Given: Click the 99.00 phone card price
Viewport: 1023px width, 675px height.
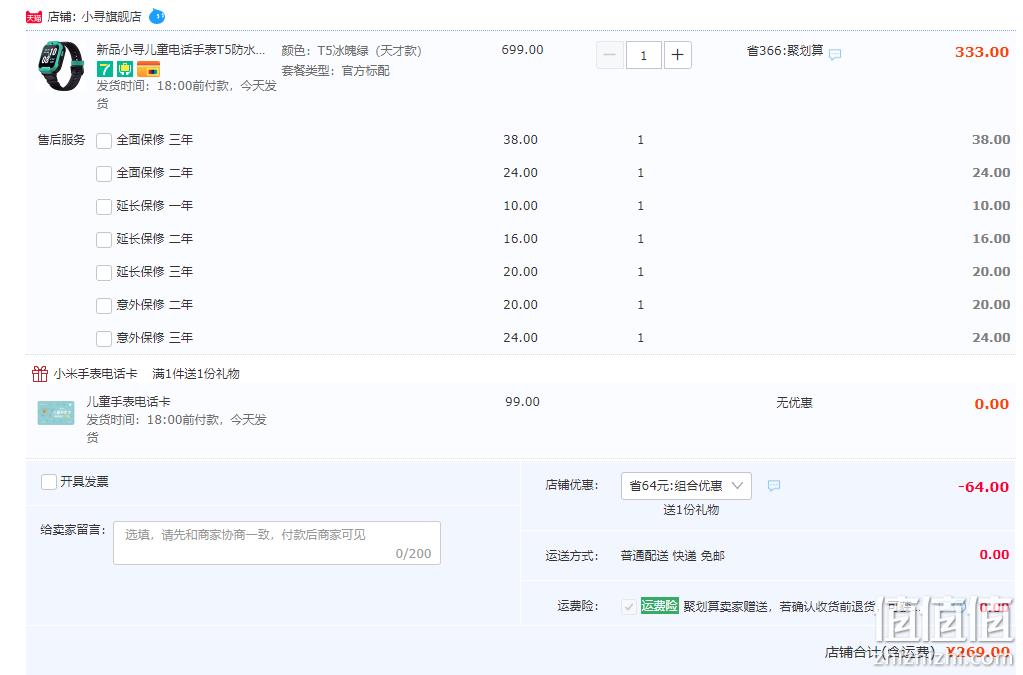Looking at the screenshot, I should click(x=522, y=402).
